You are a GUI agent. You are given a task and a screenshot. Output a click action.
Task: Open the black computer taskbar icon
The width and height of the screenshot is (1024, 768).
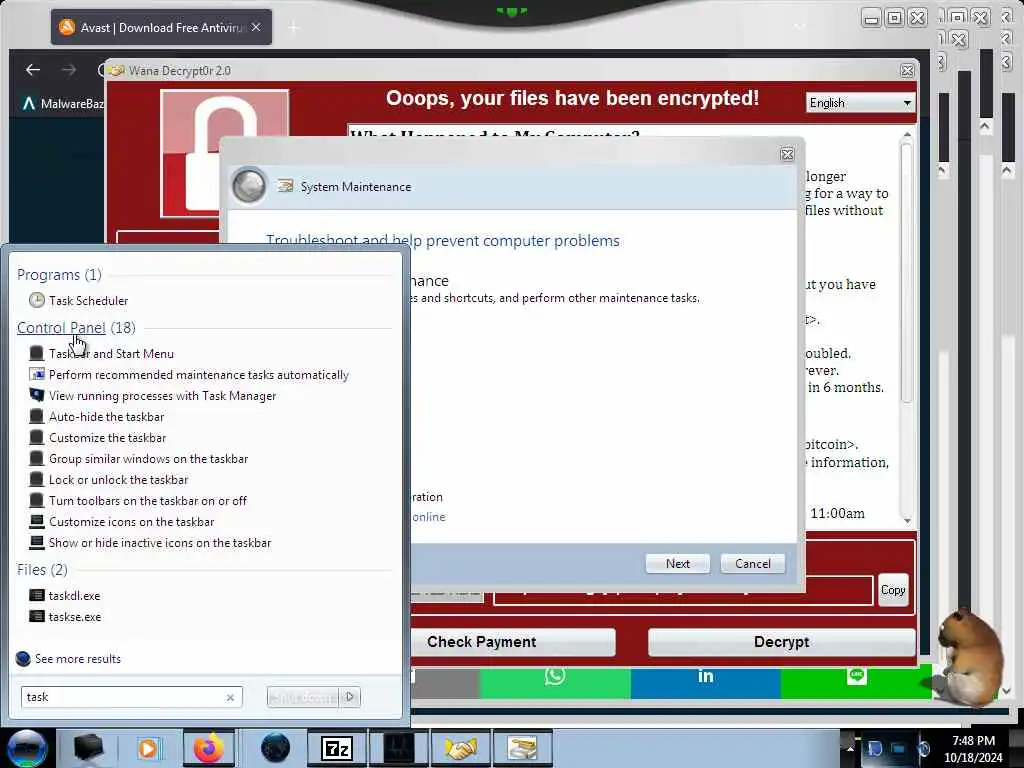[x=88, y=748]
